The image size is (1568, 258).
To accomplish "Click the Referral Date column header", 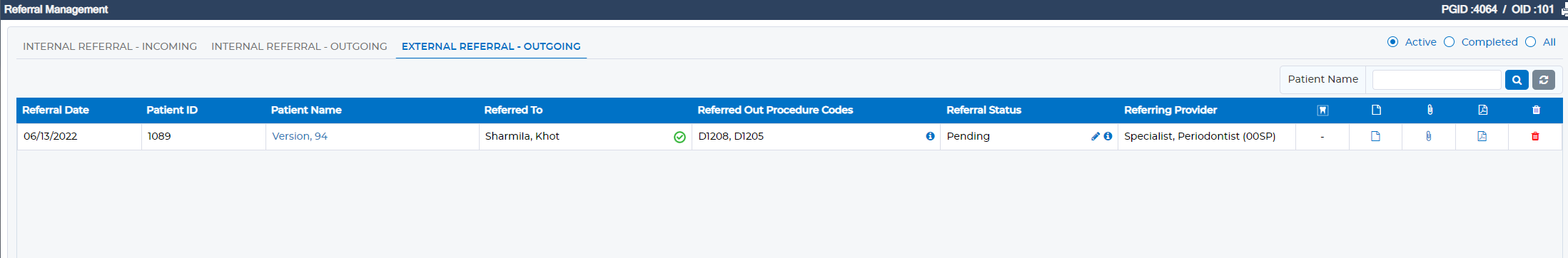I will [x=56, y=110].
